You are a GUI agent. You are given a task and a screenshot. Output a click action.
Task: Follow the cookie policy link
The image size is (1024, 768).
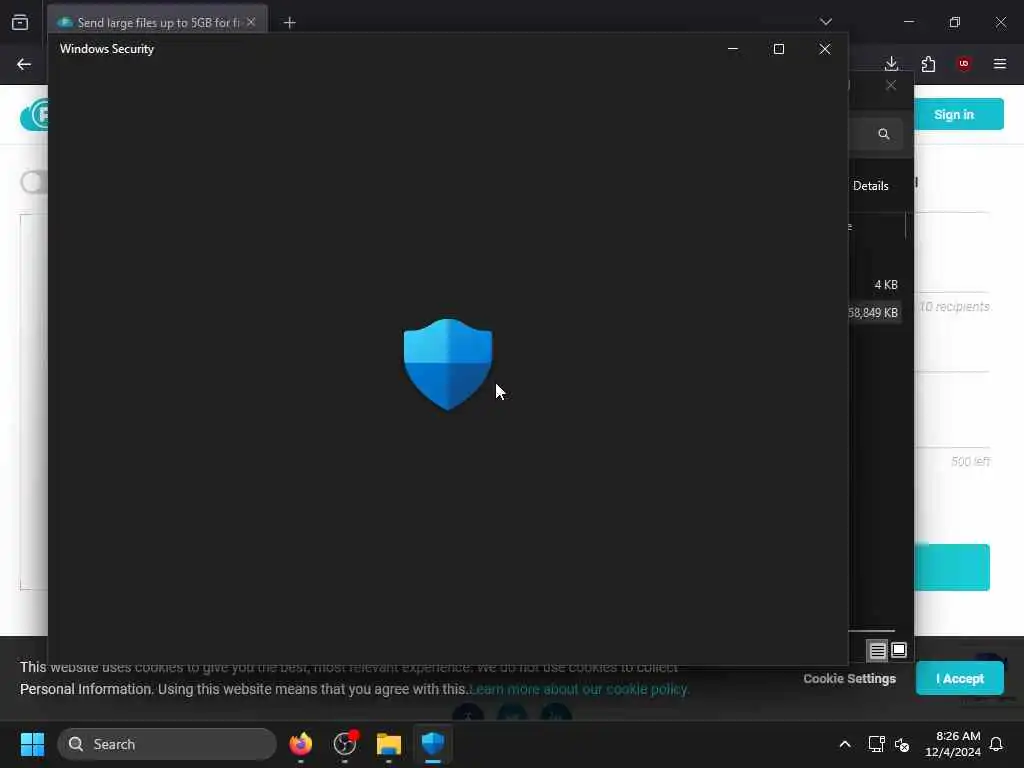coord(579,689)
